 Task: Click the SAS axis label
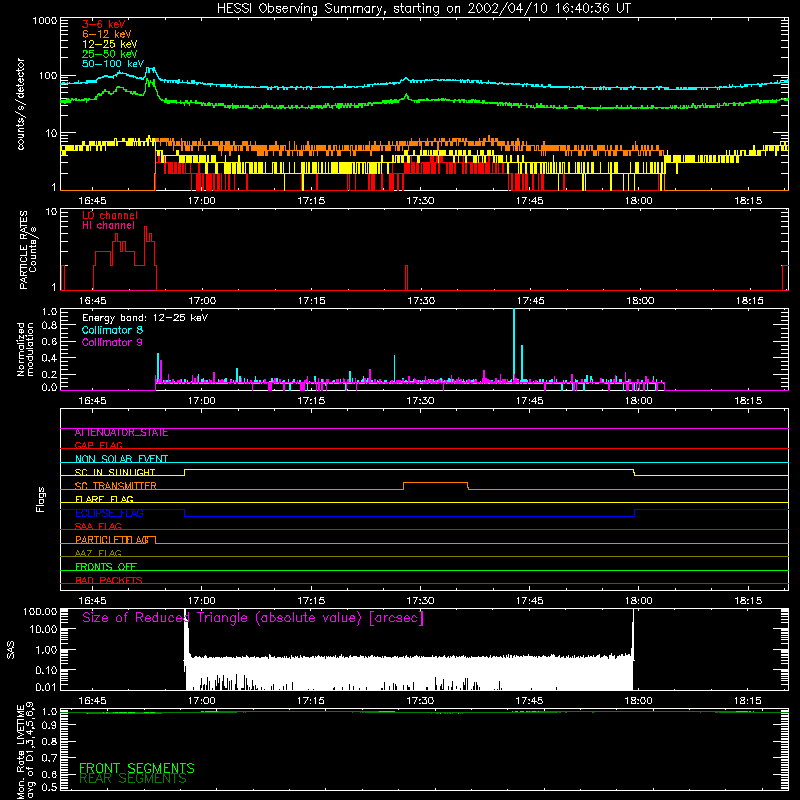11,650
